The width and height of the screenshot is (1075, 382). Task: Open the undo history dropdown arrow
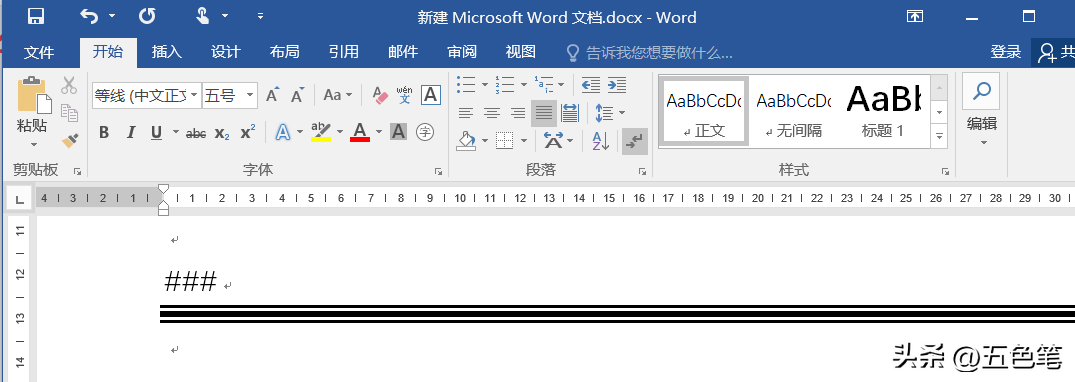[x=112, y=16]
